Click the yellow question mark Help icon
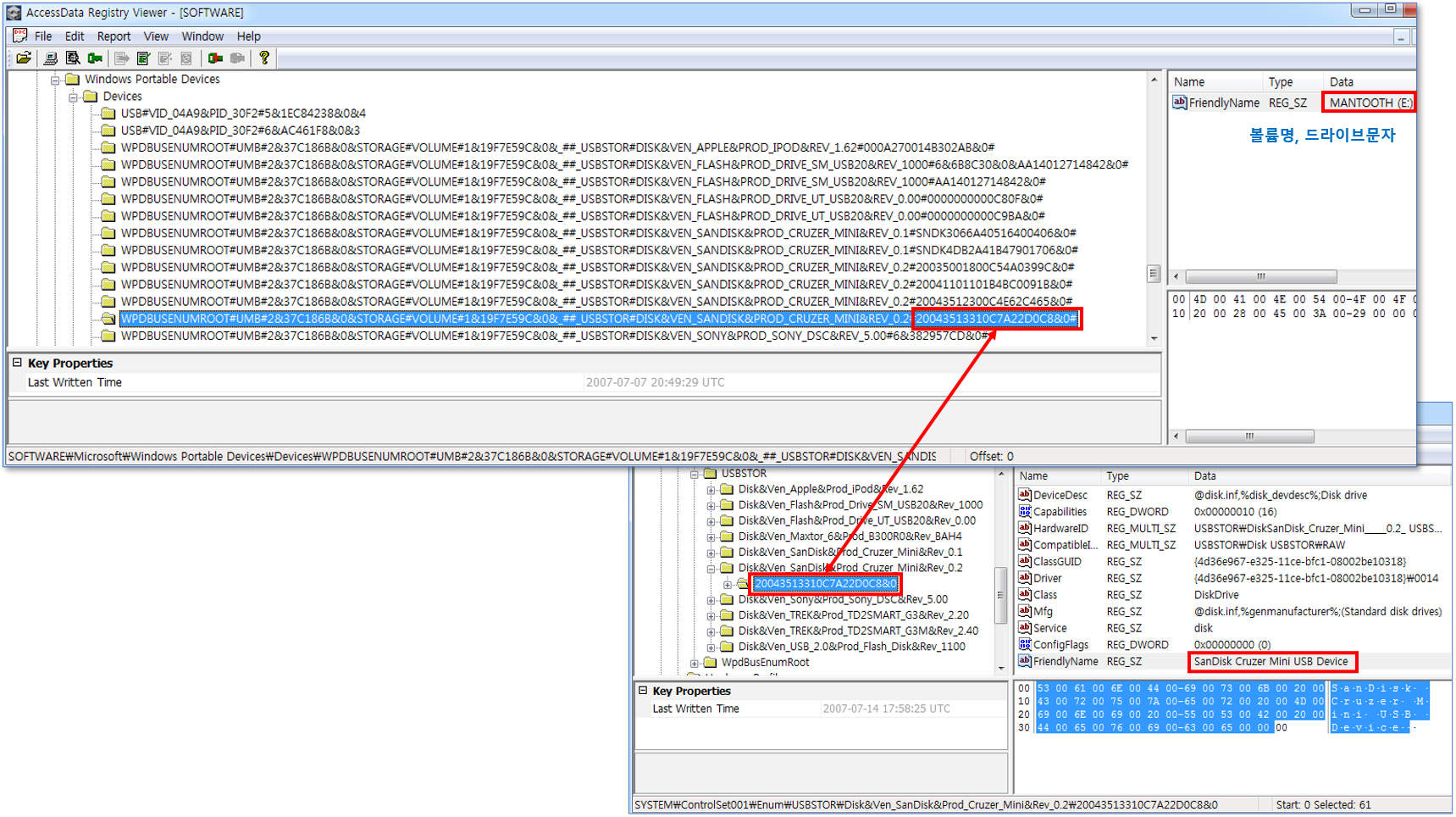 point(264,58)
